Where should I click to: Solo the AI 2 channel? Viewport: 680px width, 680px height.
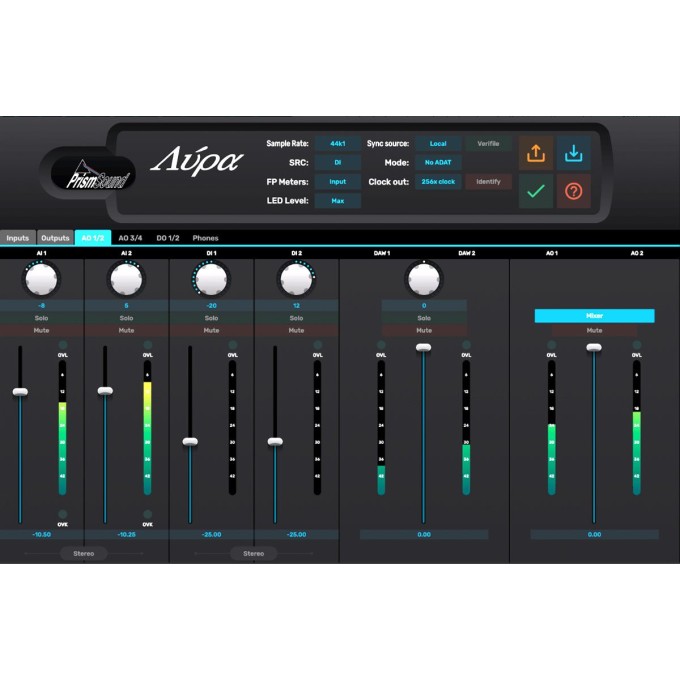[126, 318]
